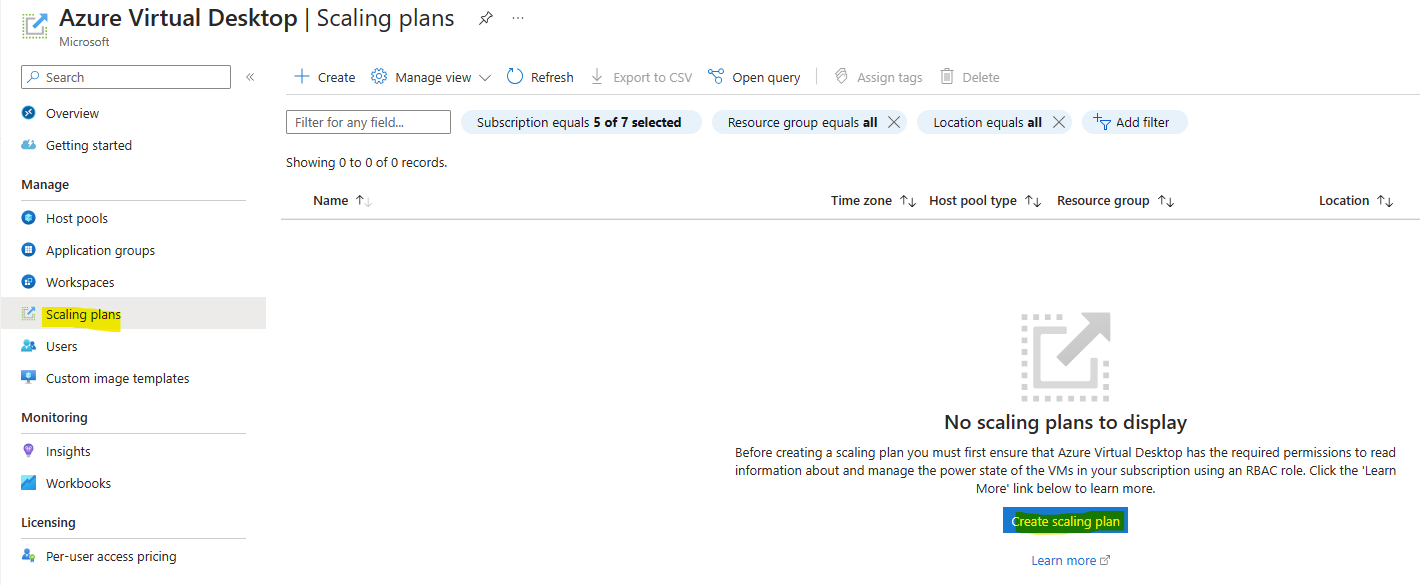Open the Learn more link

[1070, 560]
